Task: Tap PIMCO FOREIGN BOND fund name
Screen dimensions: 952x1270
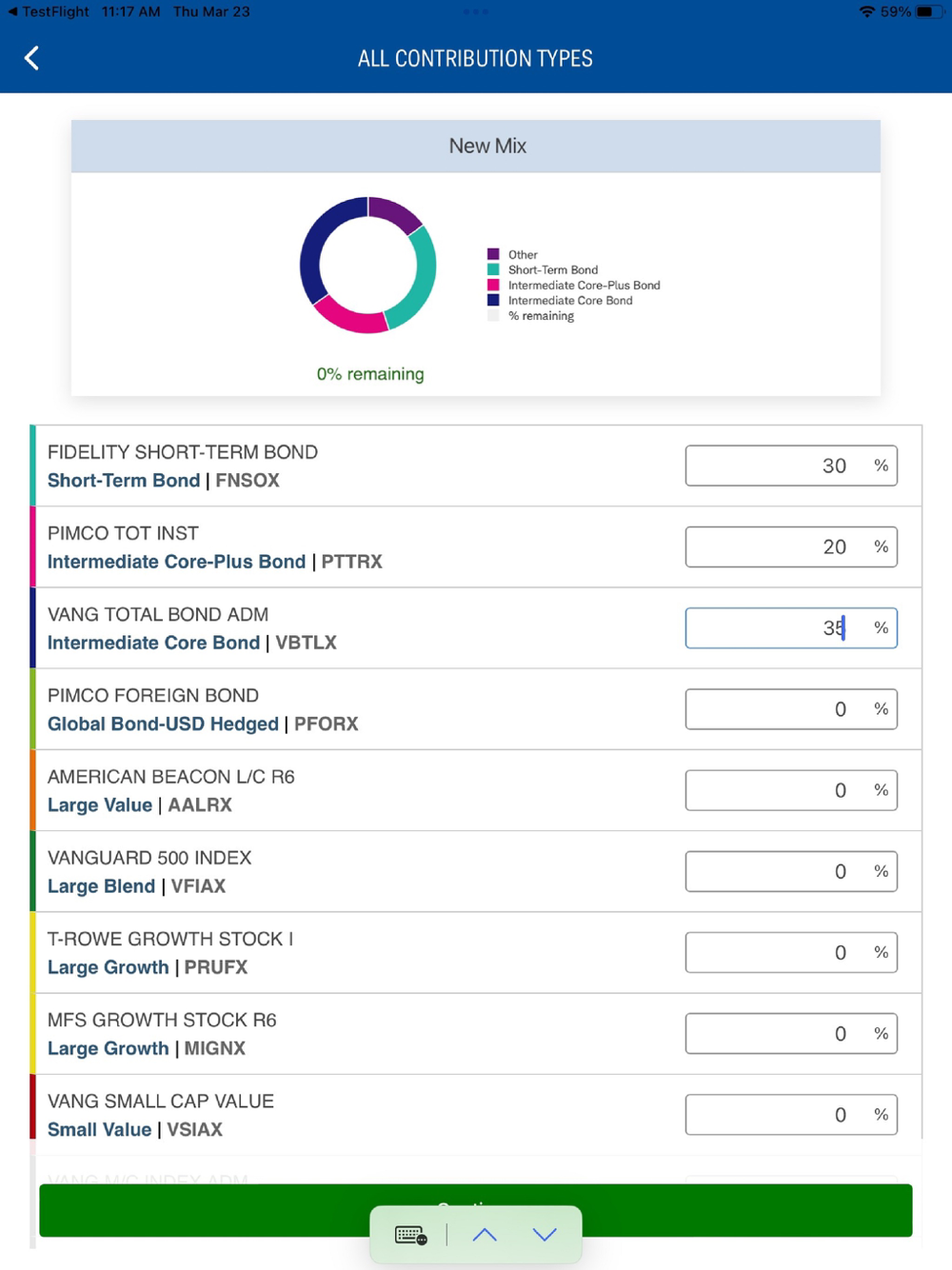Action: tap(153, 695)
